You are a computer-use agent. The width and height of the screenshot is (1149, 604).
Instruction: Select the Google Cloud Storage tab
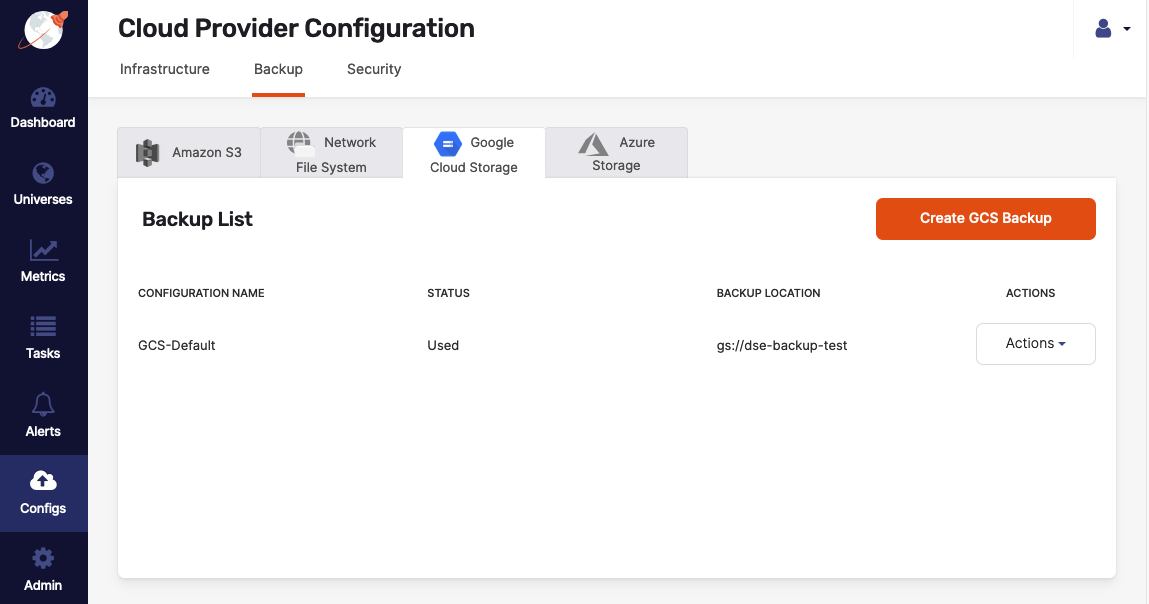(474, 154)
